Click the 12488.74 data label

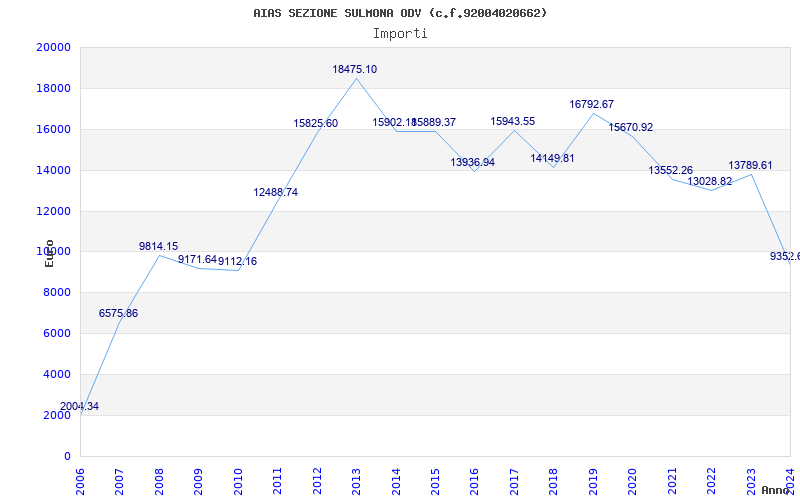276,192
